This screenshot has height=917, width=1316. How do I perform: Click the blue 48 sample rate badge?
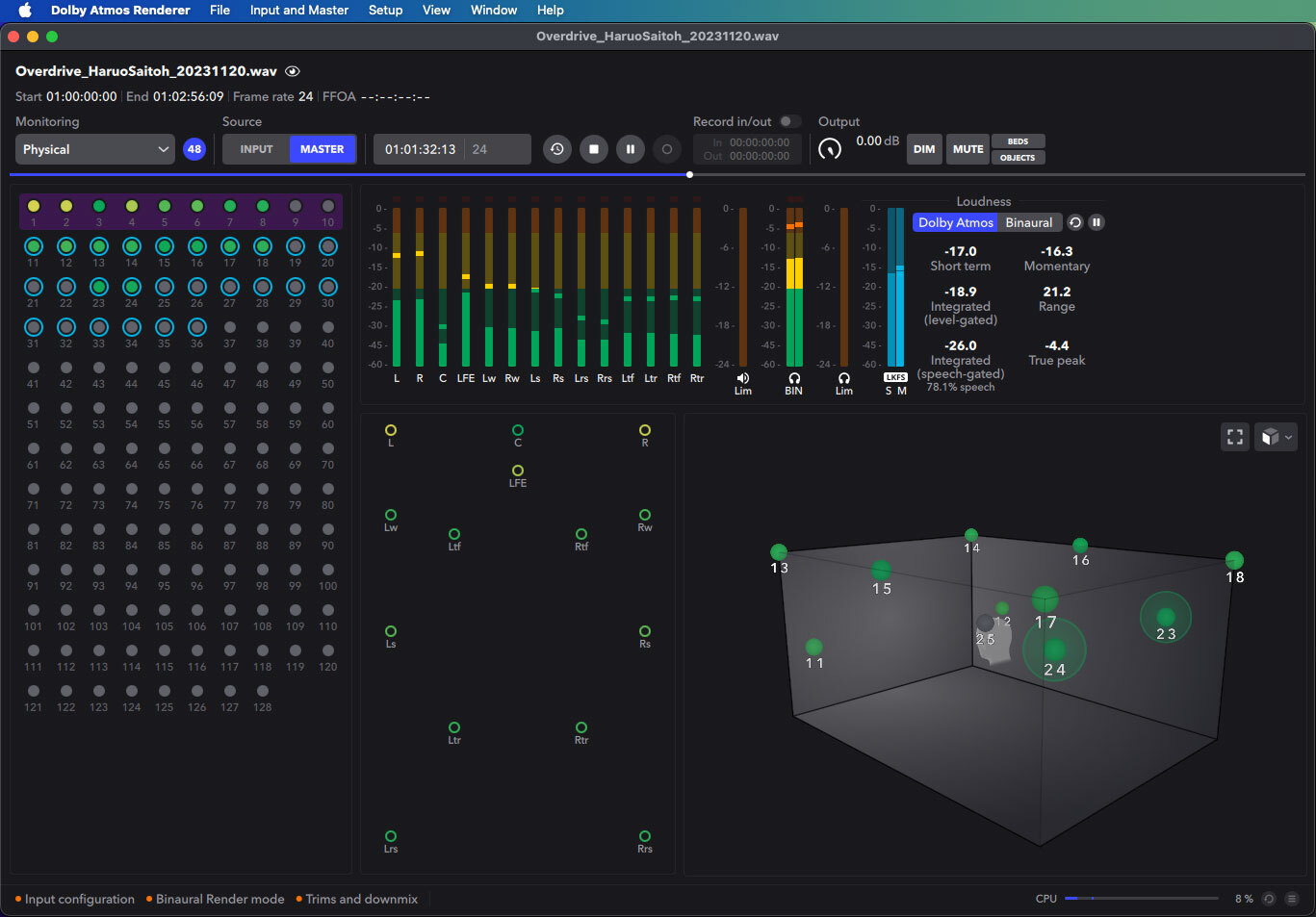(194, 149)
